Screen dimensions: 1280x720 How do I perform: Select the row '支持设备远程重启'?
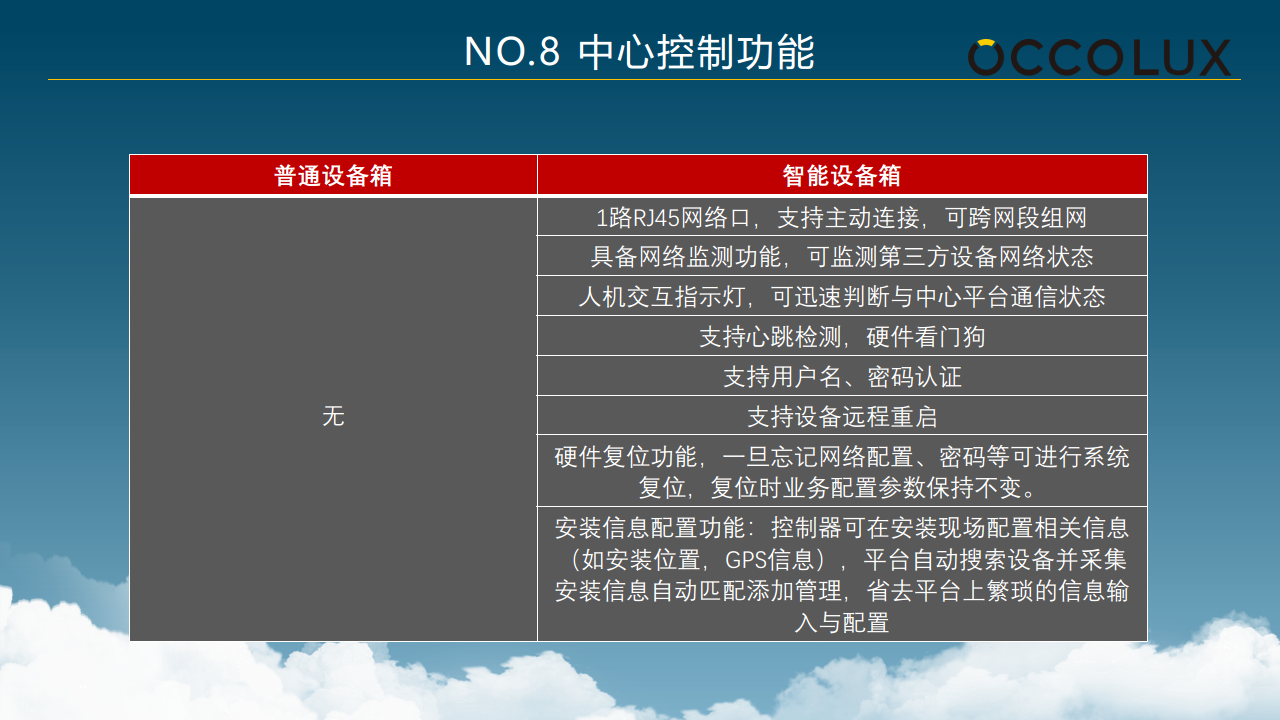[842, 415]
